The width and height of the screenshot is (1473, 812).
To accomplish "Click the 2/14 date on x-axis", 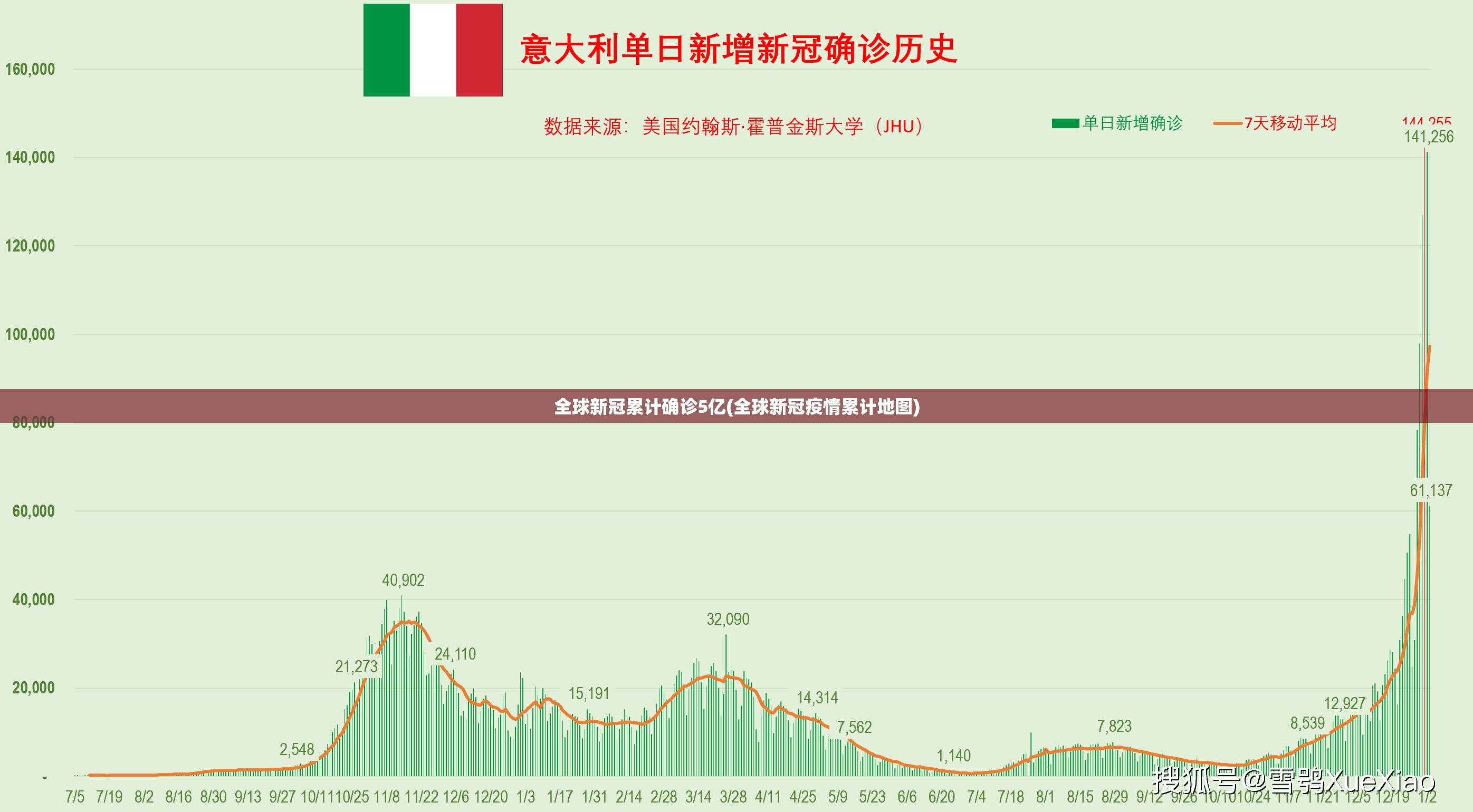I will point(629,797).
